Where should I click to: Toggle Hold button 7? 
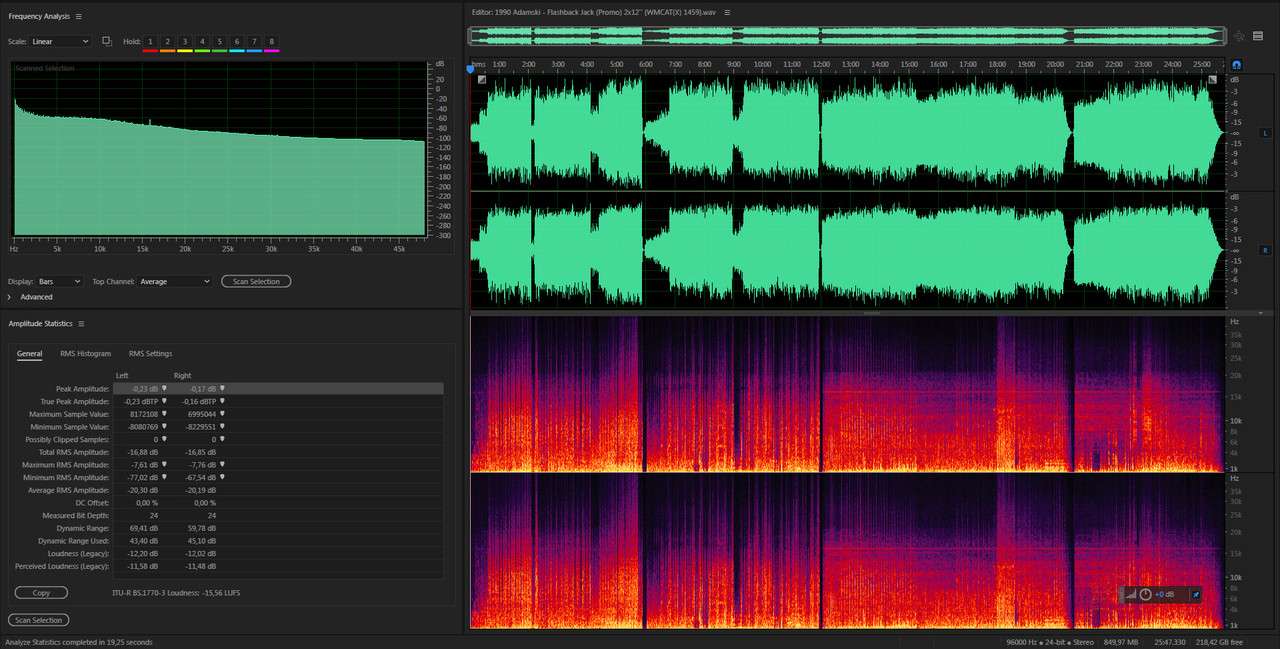pos(254,41)
